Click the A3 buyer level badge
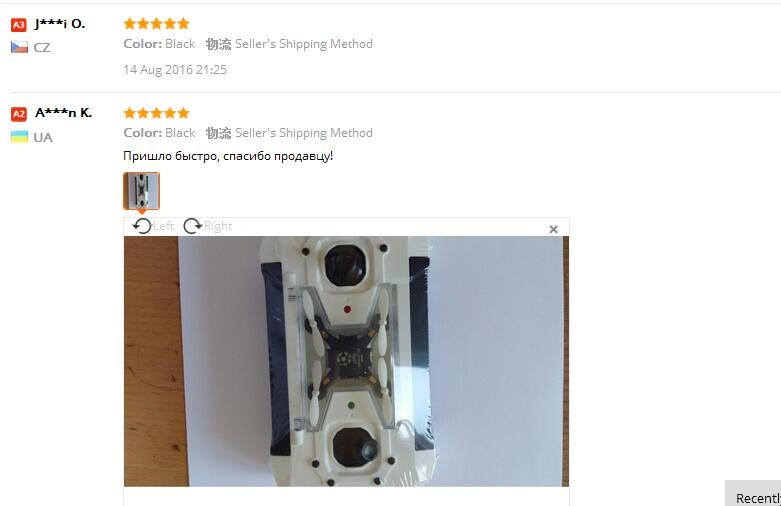Viewport: 781px width, 506px height. [18, 24]
